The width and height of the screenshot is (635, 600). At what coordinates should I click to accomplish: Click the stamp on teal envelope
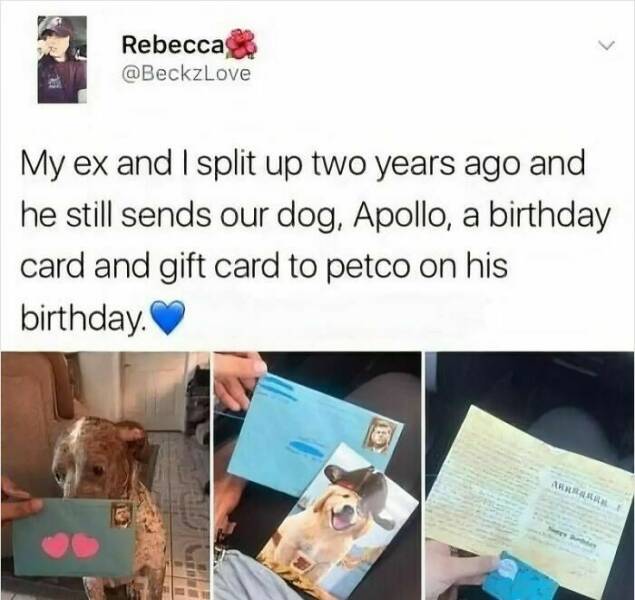(x=121, y=515)
